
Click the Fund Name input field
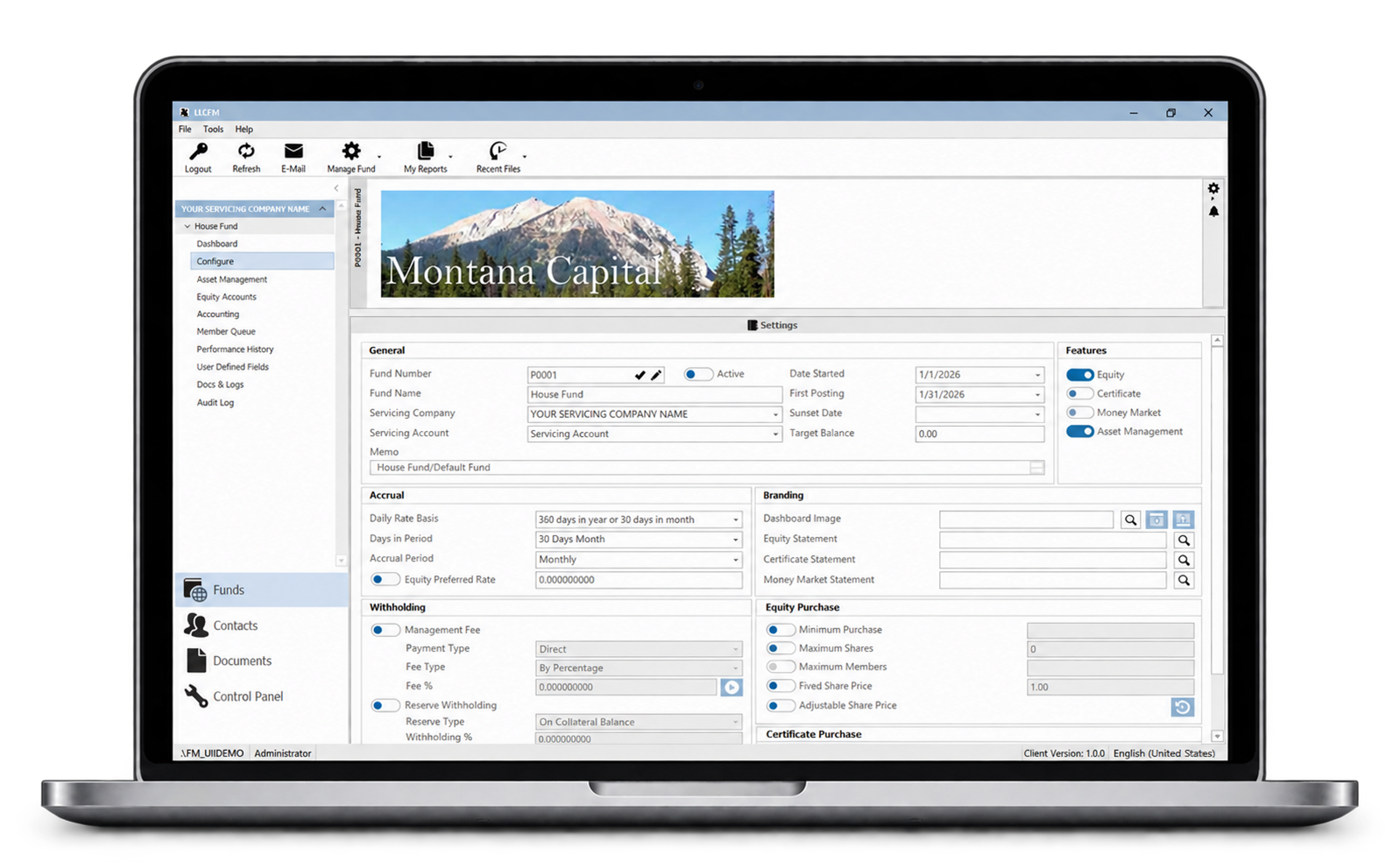[654, 395]
